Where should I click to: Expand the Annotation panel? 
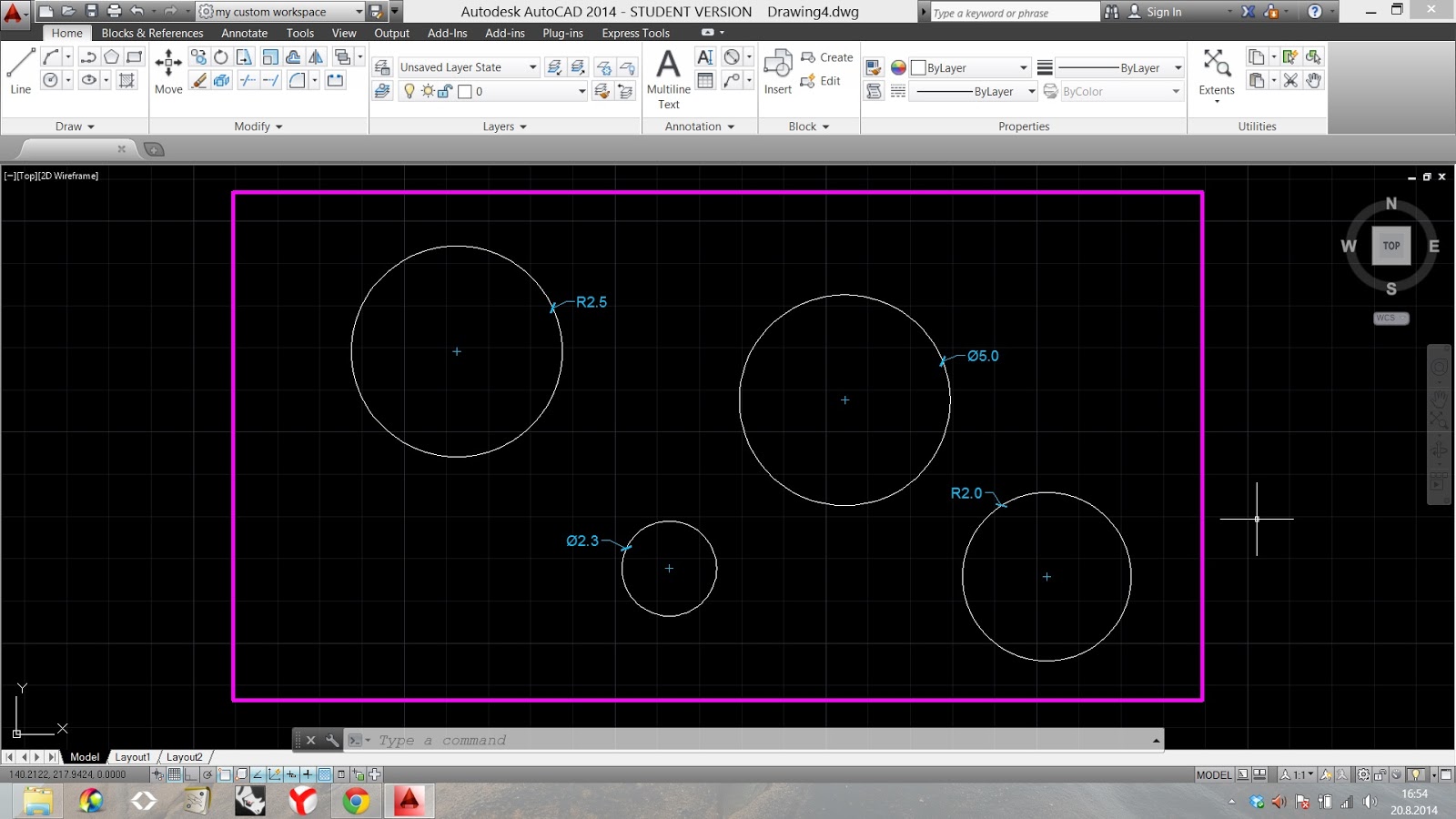point(700,126)
